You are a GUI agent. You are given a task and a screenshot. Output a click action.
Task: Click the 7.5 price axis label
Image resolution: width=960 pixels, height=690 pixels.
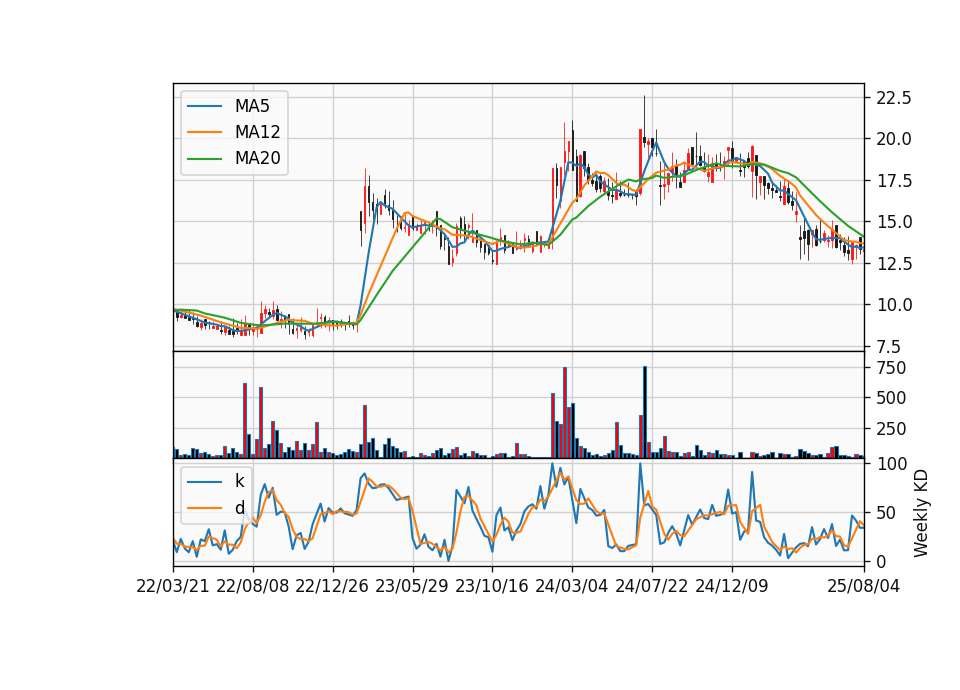tap(889, 347)
